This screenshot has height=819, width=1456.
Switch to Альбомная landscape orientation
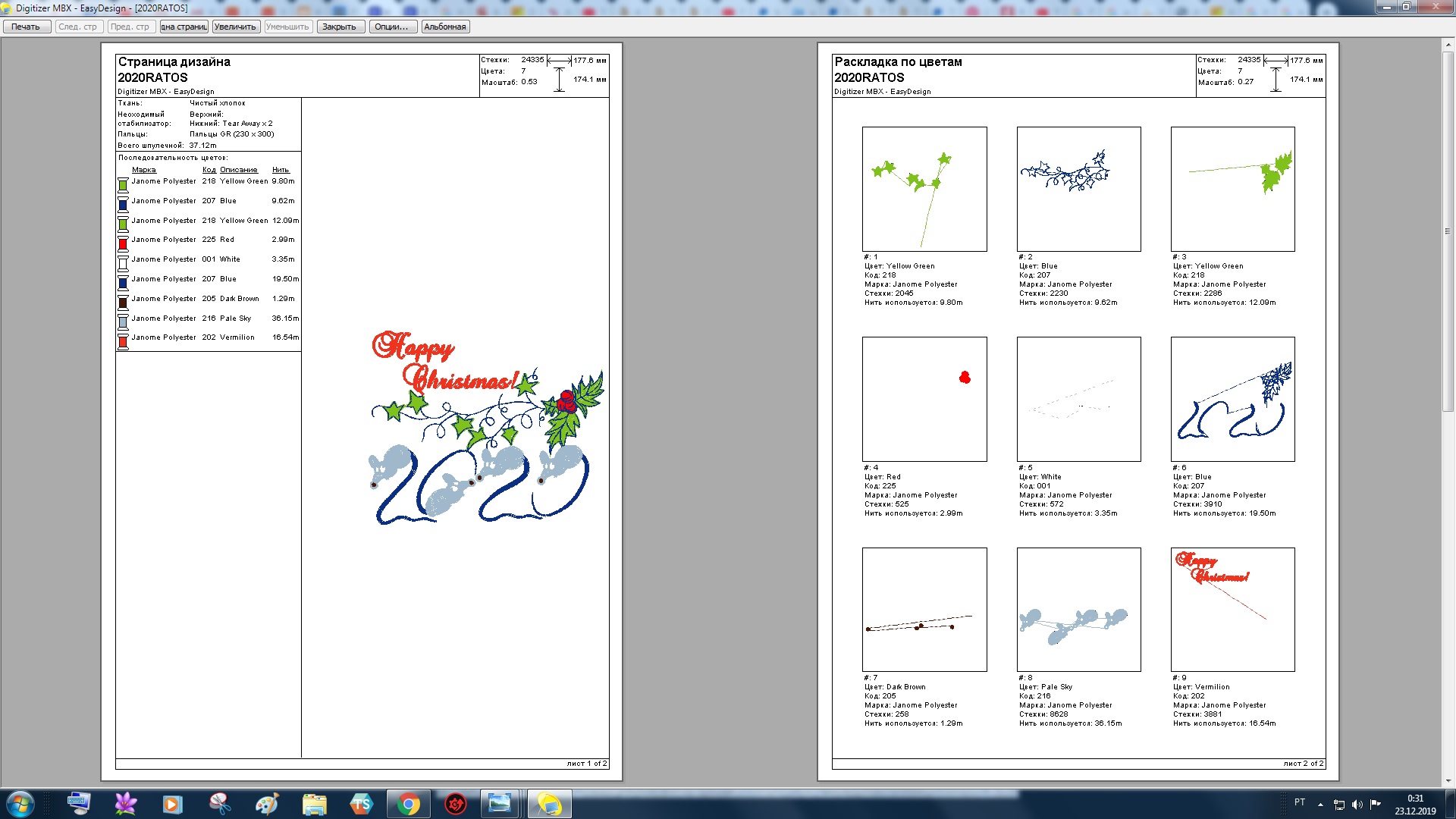[x=445, y=27]
